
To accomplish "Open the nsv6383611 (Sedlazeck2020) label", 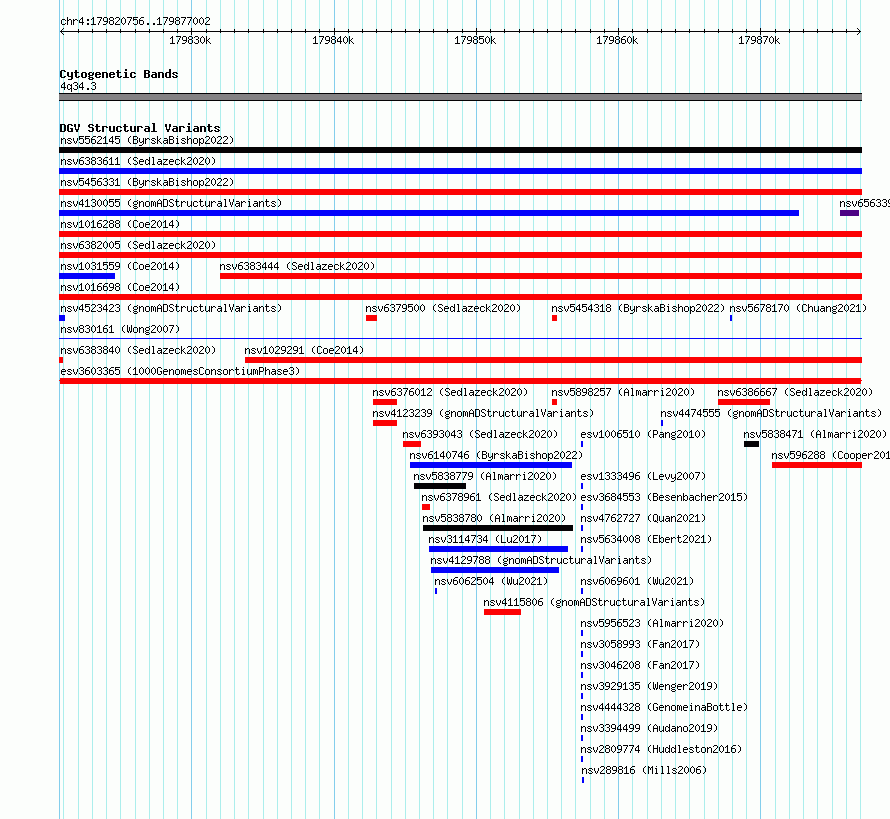I will (x=138, y=161).
